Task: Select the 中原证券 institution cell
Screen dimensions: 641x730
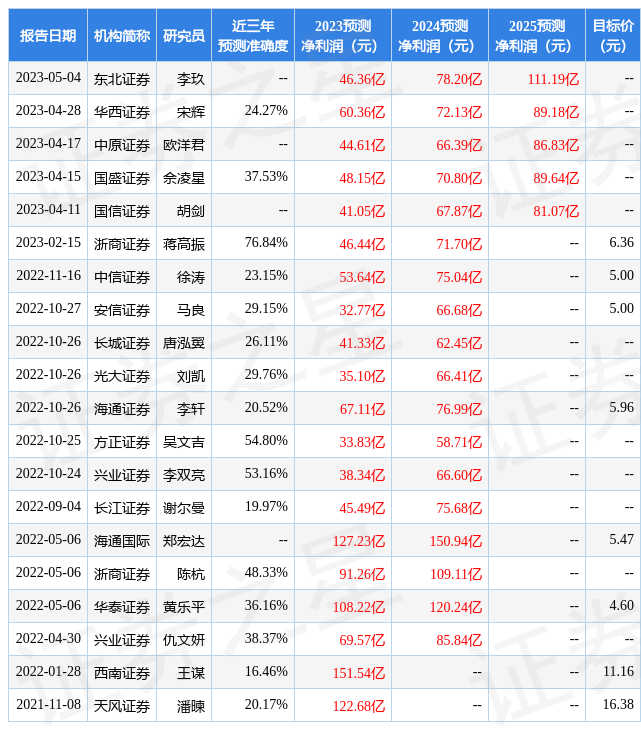Action: click(122, 145)
